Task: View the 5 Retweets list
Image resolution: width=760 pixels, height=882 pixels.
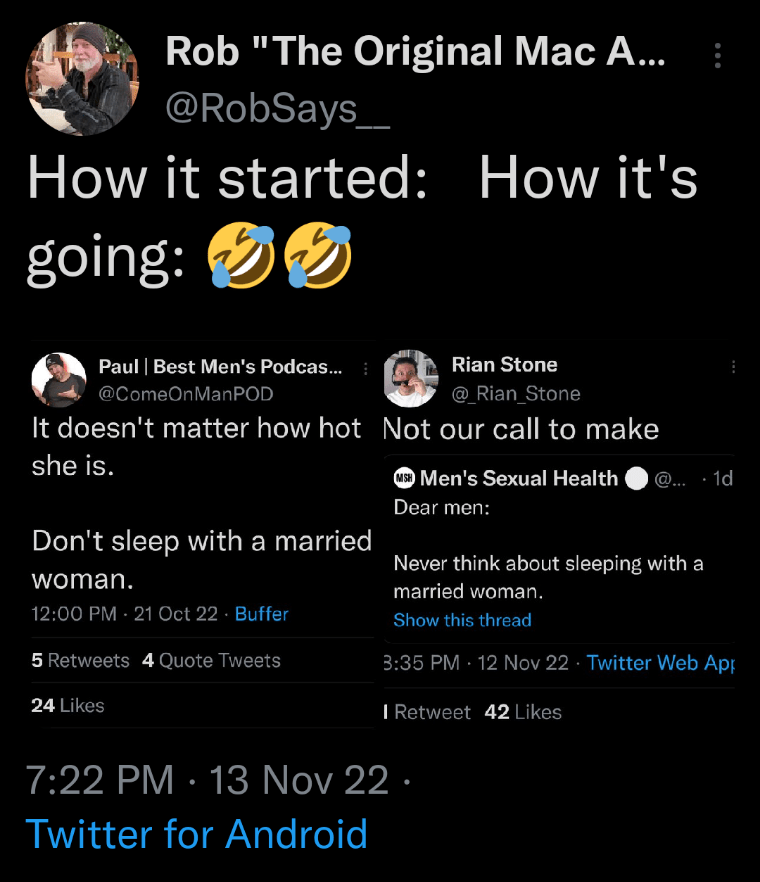Action: click(x=80, y=661)
